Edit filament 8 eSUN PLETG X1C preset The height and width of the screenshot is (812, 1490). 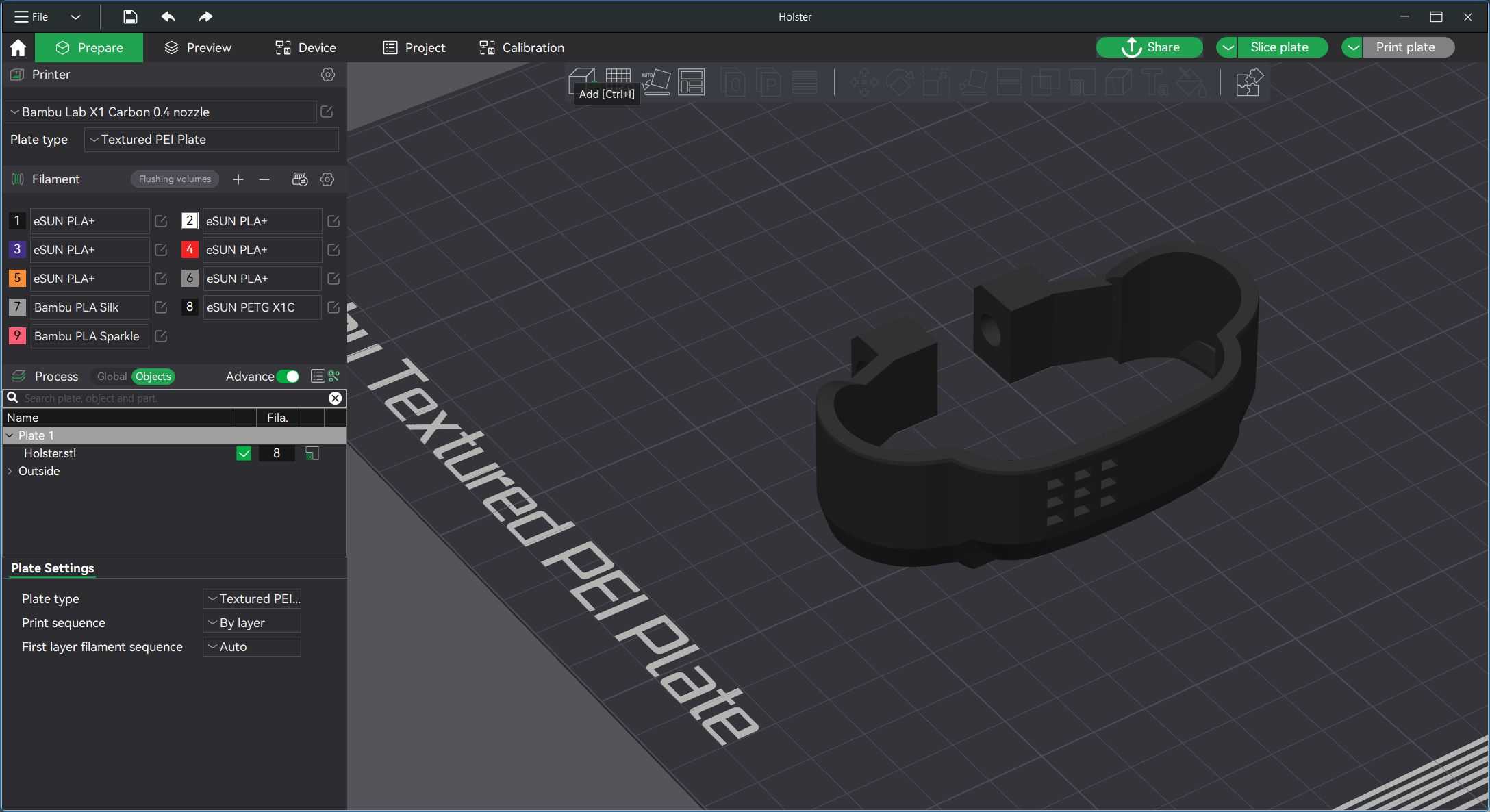click(x=333, y=307)
